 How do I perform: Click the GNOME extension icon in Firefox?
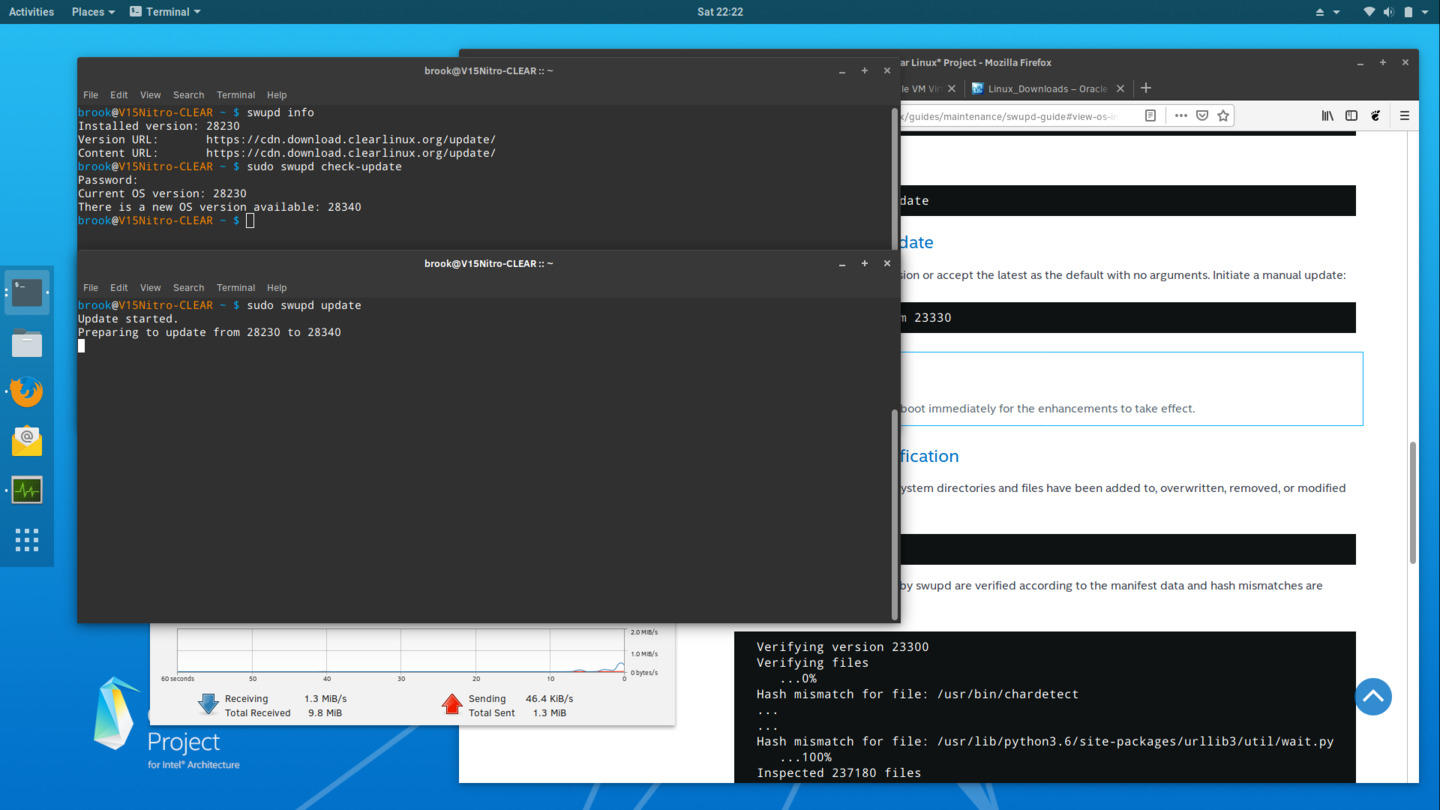pos(1376,115)
